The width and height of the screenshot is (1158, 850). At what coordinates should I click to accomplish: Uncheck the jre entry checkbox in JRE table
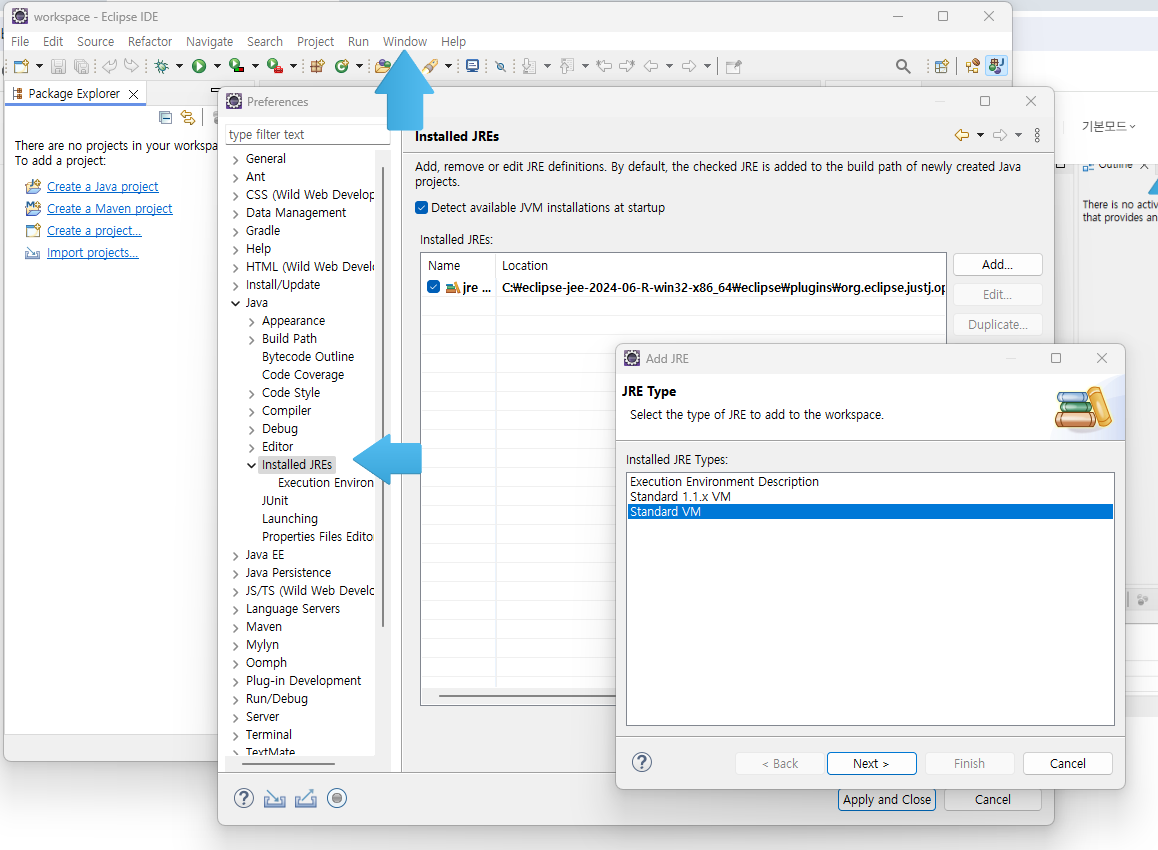434,287
